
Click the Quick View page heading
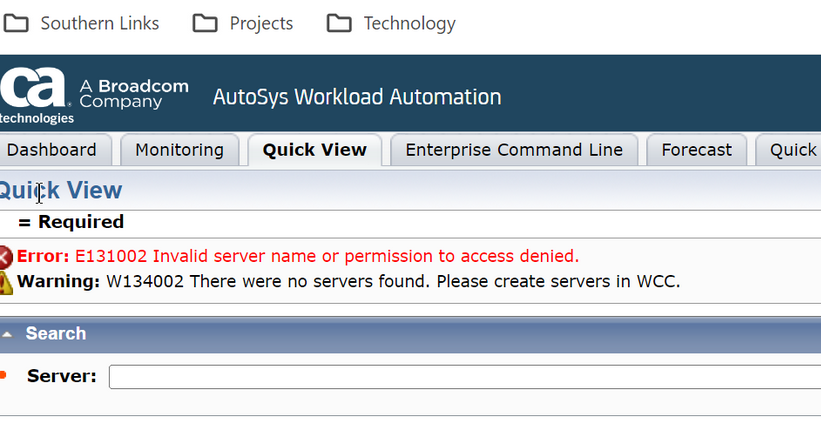pyautogui.click(x=60, y=191)
